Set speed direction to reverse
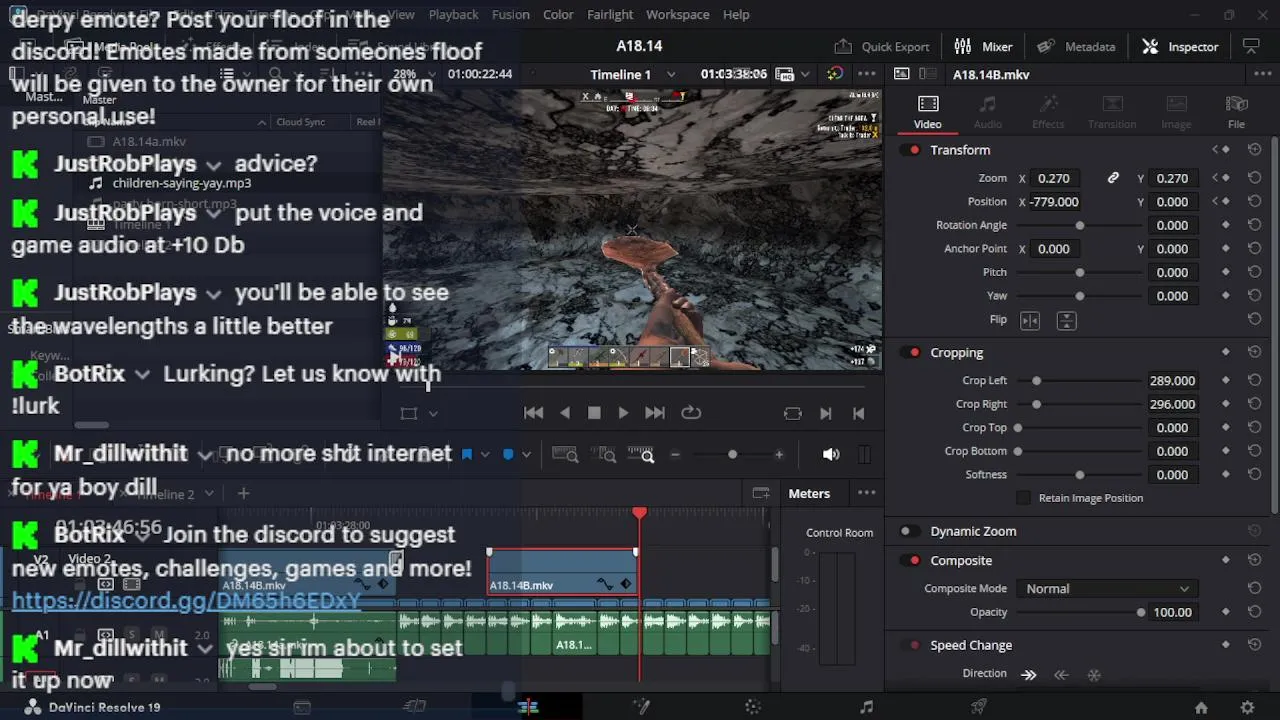 (x=1061, y=675)
